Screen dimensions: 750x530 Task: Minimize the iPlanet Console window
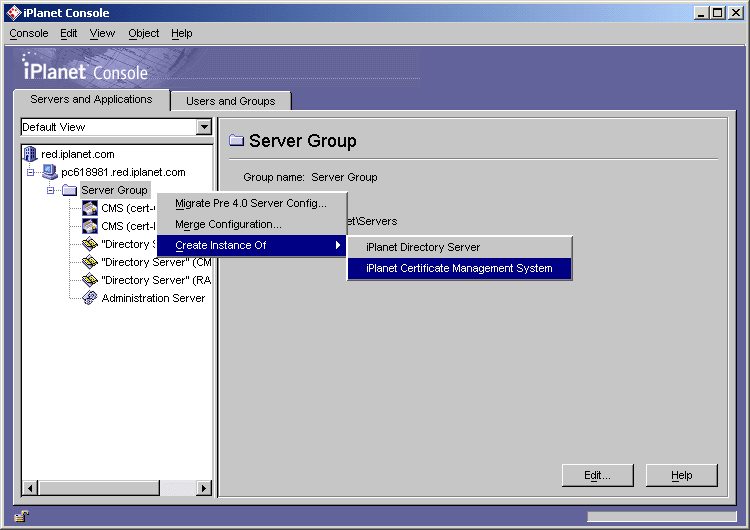tap(701, 13)
